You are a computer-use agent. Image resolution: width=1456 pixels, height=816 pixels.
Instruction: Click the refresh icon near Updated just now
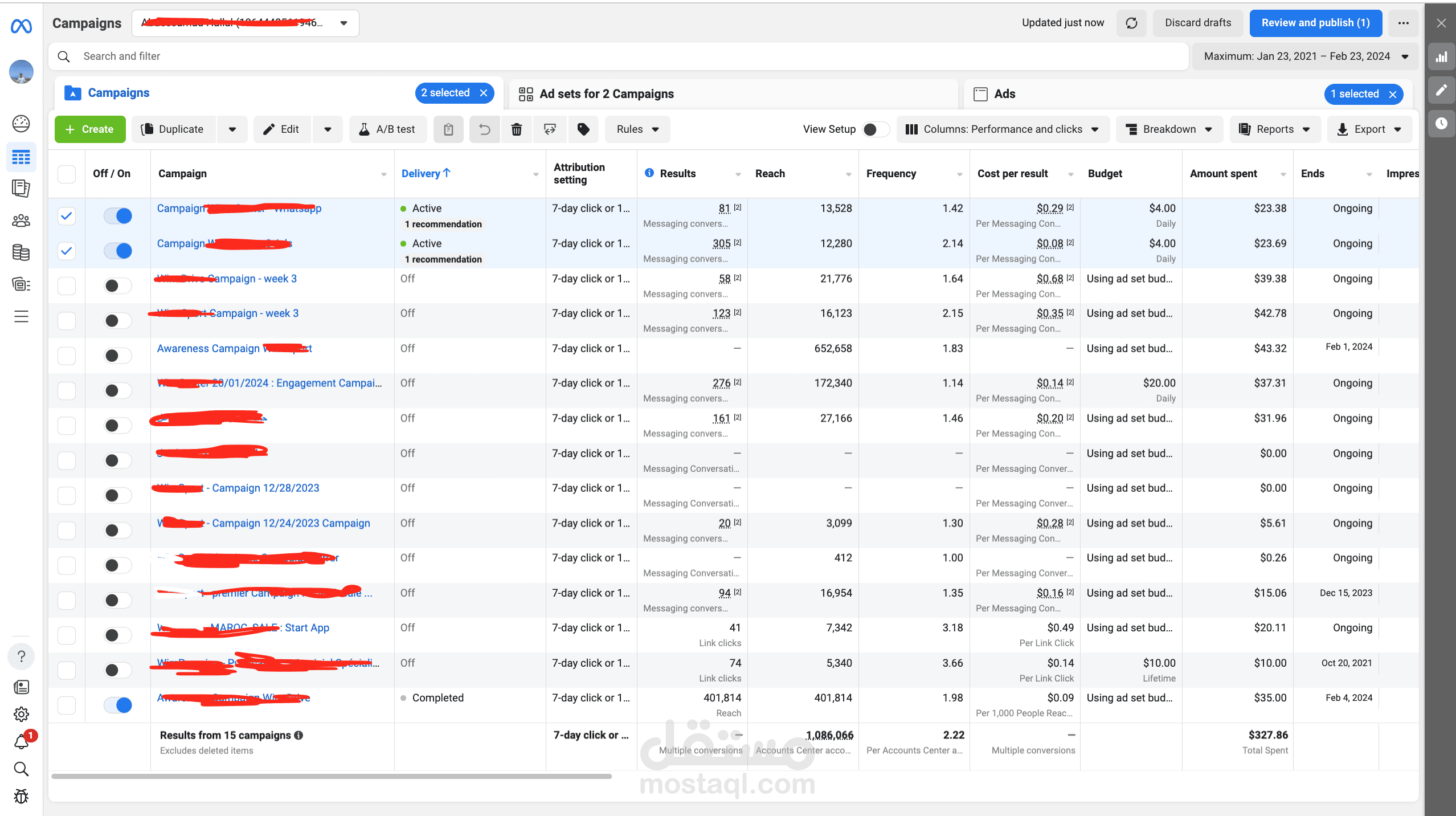click(x=1131, y=23)
